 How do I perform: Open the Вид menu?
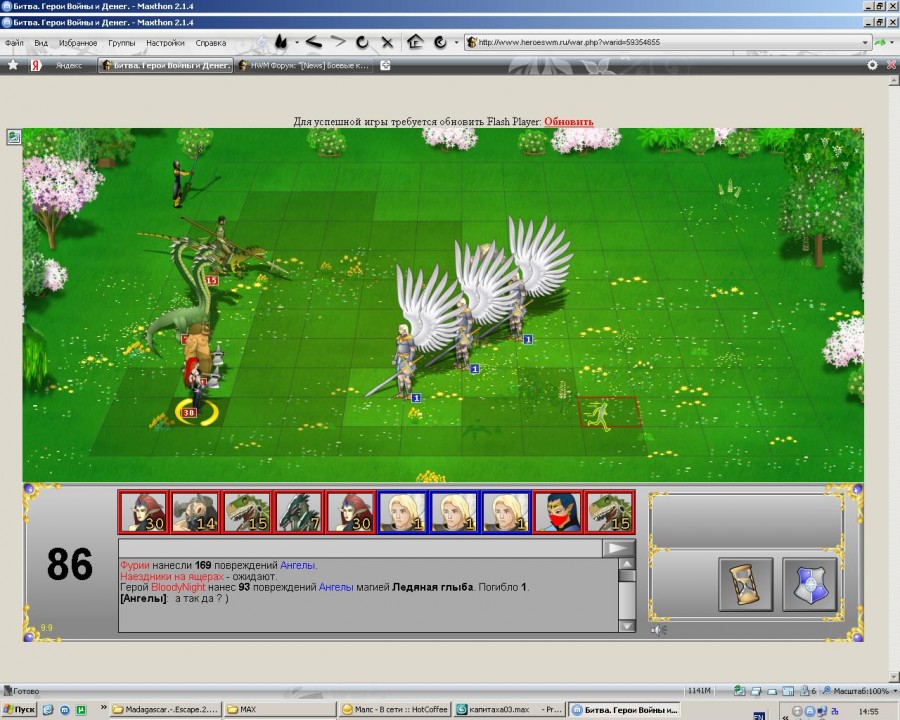[x=41, y=43]
